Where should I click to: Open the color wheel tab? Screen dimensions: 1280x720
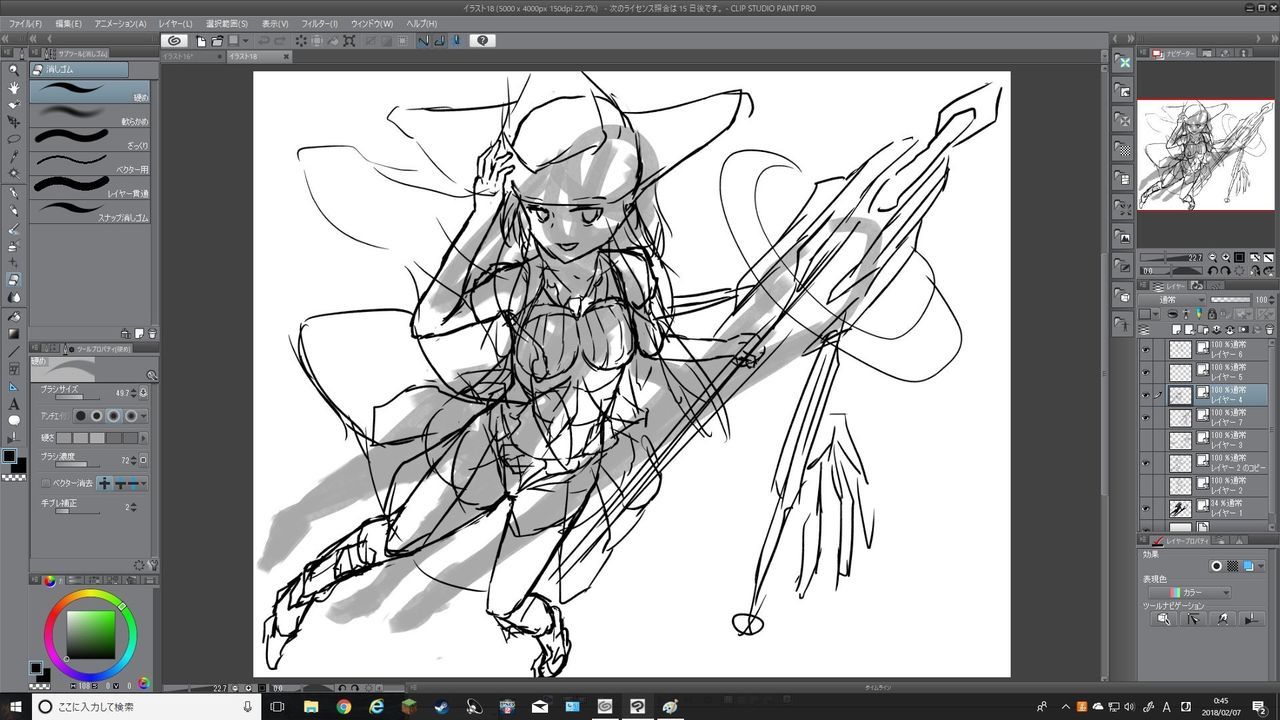point(50,580)
